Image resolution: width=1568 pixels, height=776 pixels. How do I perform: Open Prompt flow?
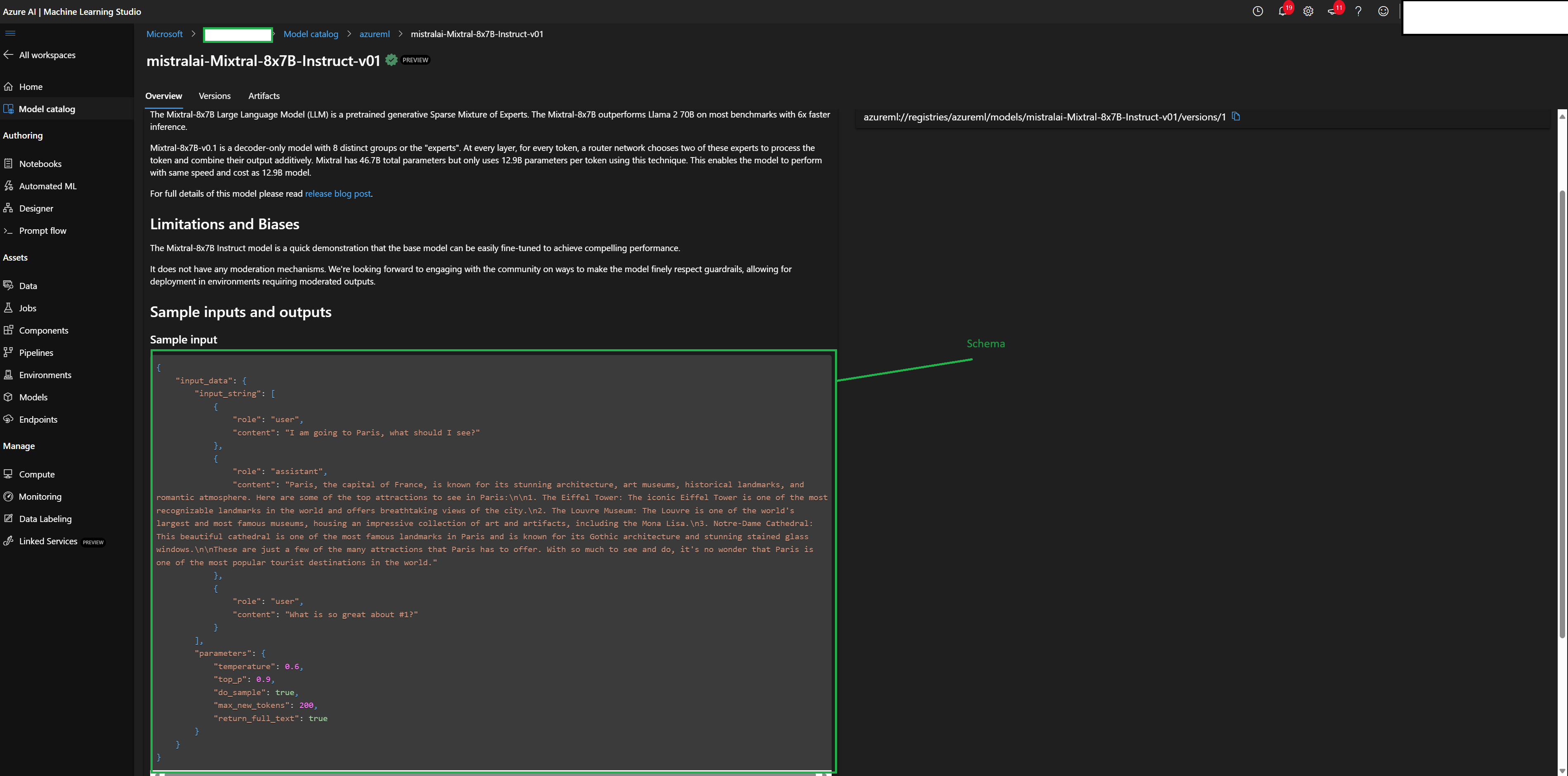point(42,230)
